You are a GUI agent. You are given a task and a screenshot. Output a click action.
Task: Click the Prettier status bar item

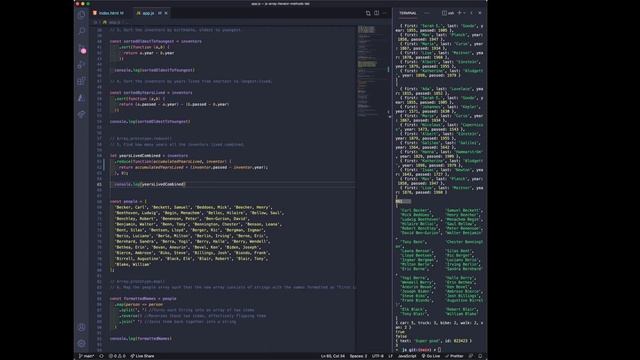[x=454, y=356]
